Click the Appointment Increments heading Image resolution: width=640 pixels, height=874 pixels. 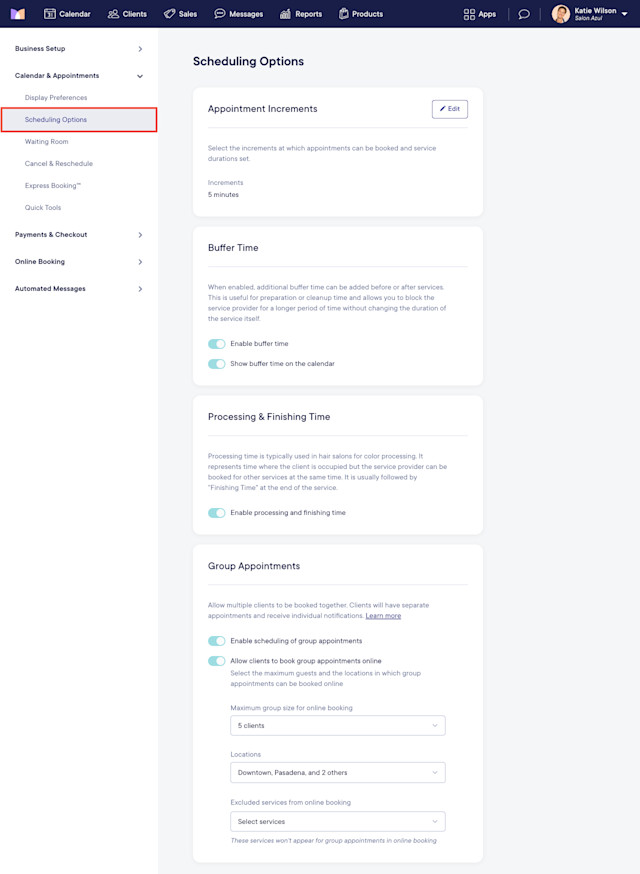coord(263,109)
